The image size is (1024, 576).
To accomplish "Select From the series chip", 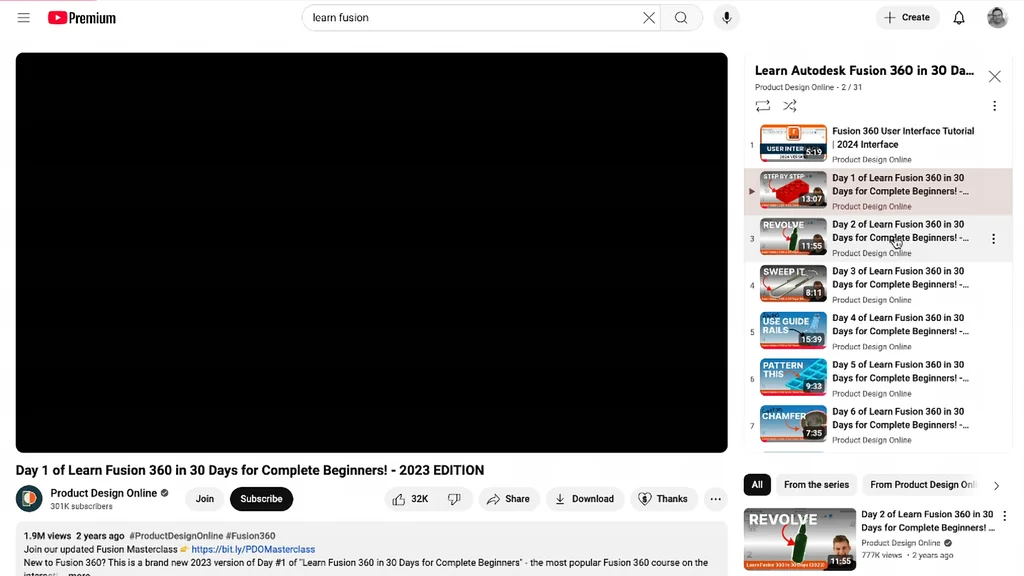I will tap(816, 485).
